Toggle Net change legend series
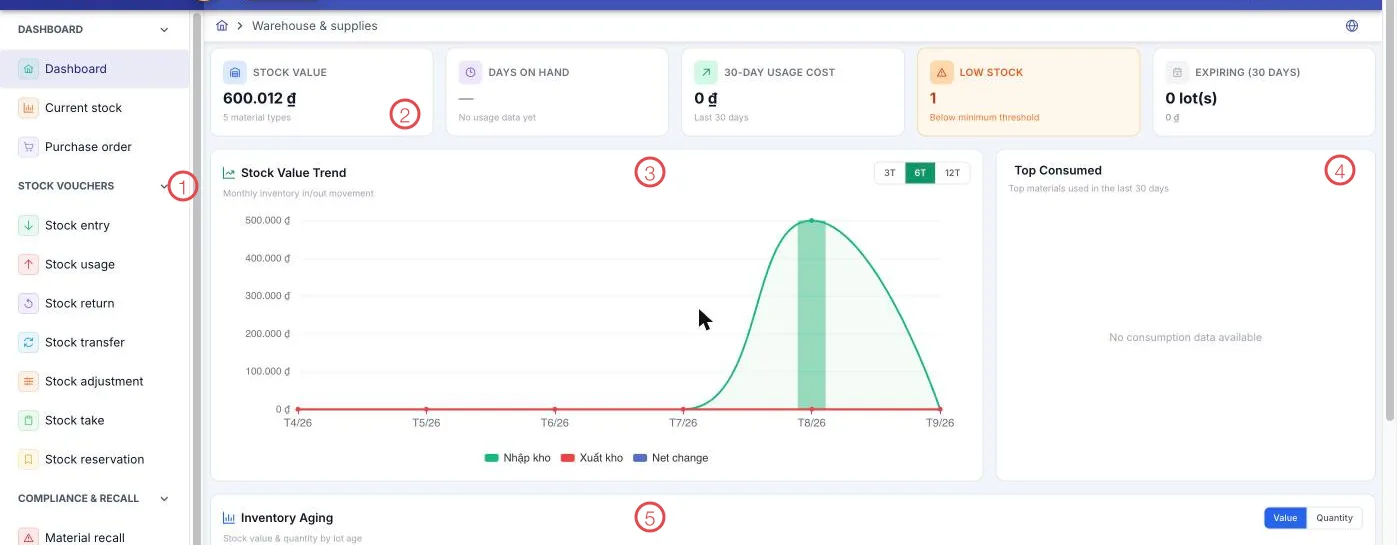Image resolution: width=1397 pixels, height=545 pixels. [670, 458]
